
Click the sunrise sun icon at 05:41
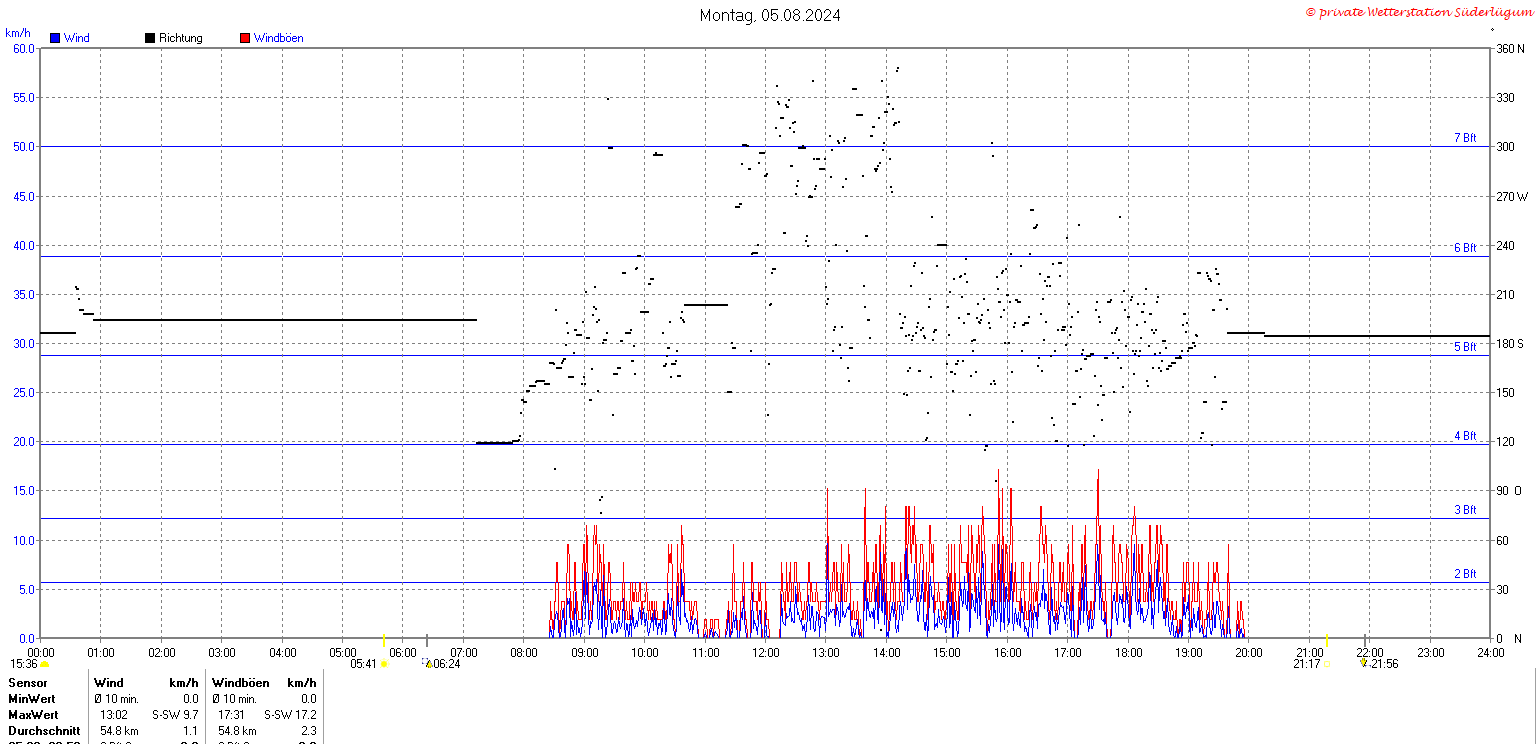(384, 664)
